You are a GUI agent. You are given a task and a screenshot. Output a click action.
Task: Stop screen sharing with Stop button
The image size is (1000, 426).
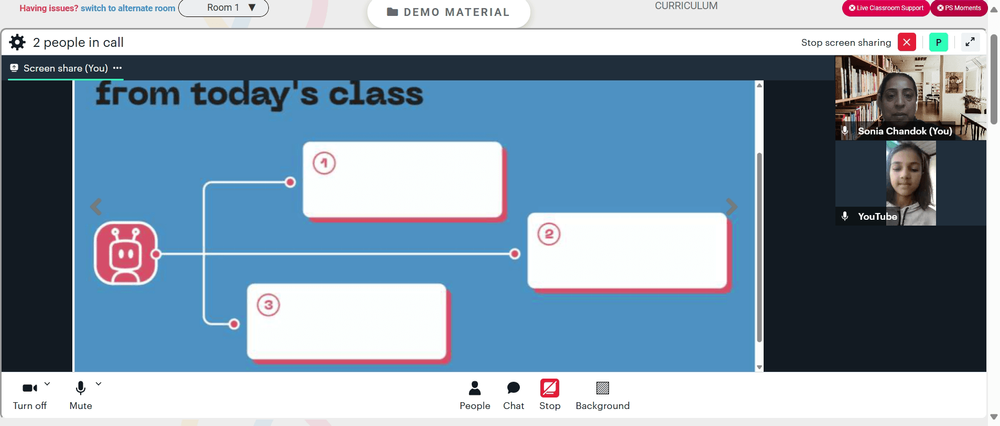tap(549, 395)
